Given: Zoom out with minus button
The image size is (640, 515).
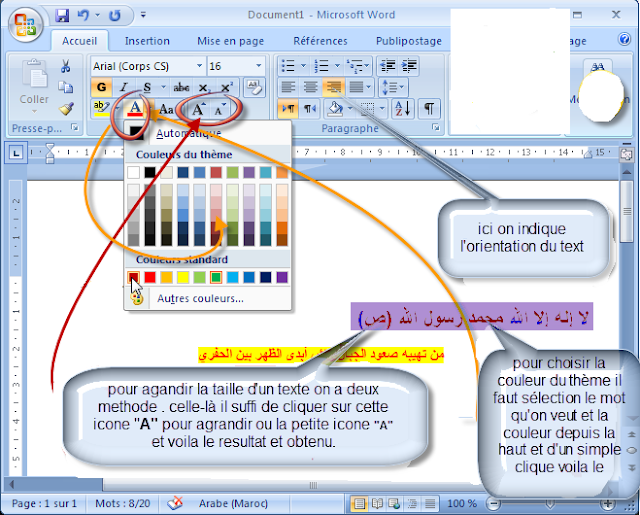Looking at the screenshot, I should (x=493, y=504).
